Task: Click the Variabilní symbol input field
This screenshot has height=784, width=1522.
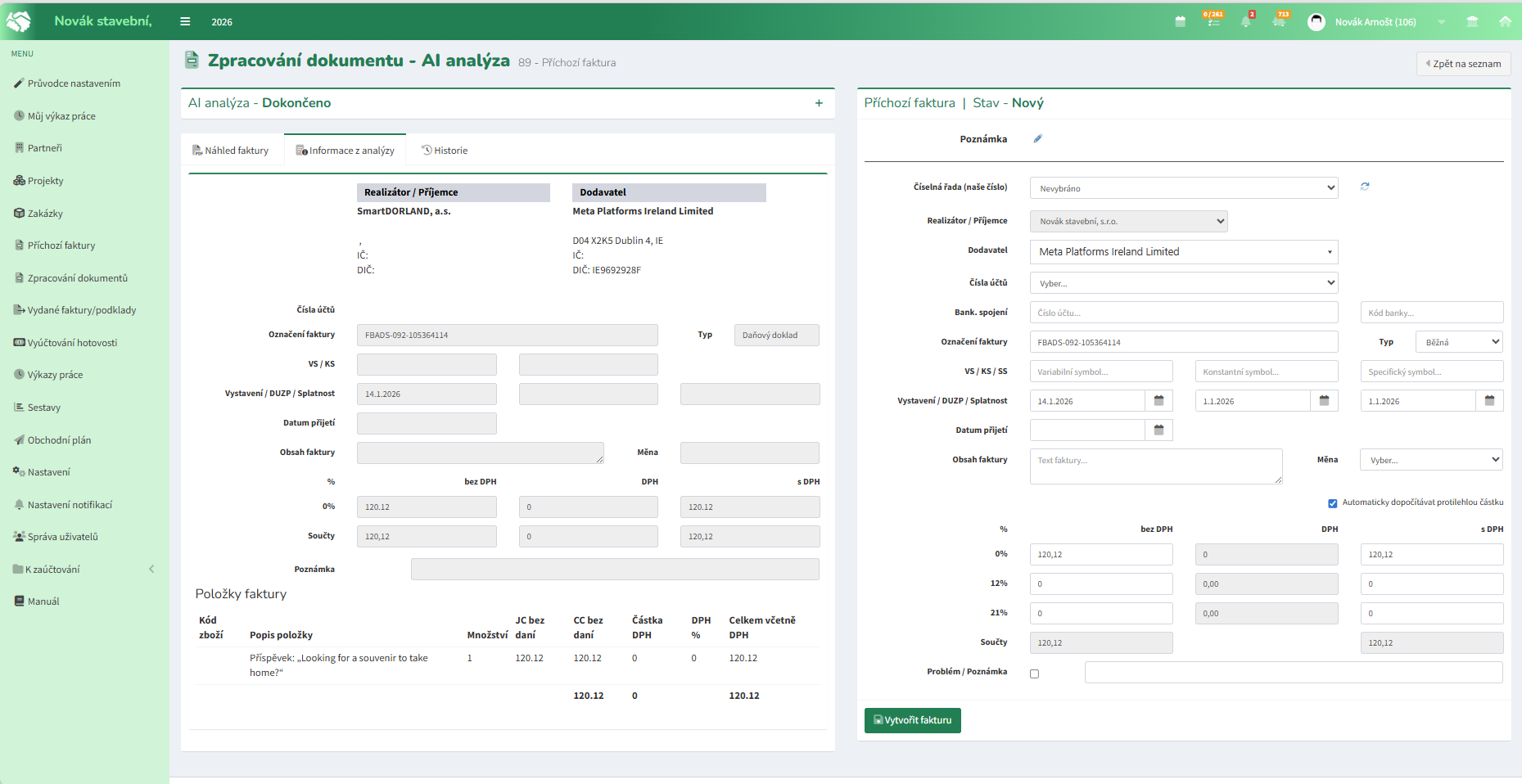Action: (1100, 372)
